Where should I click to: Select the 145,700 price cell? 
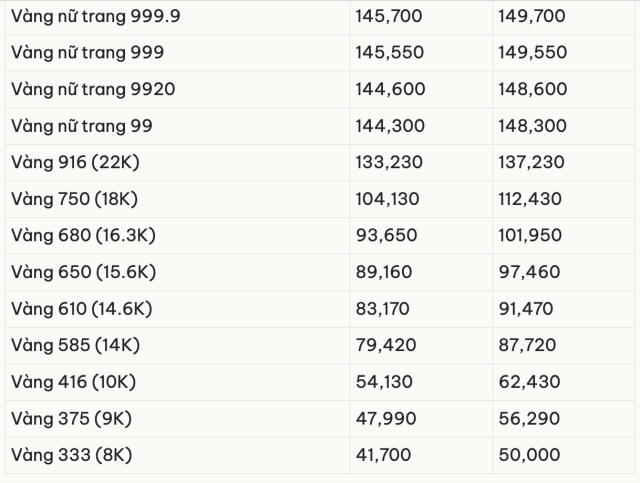[x=390, y=16]
